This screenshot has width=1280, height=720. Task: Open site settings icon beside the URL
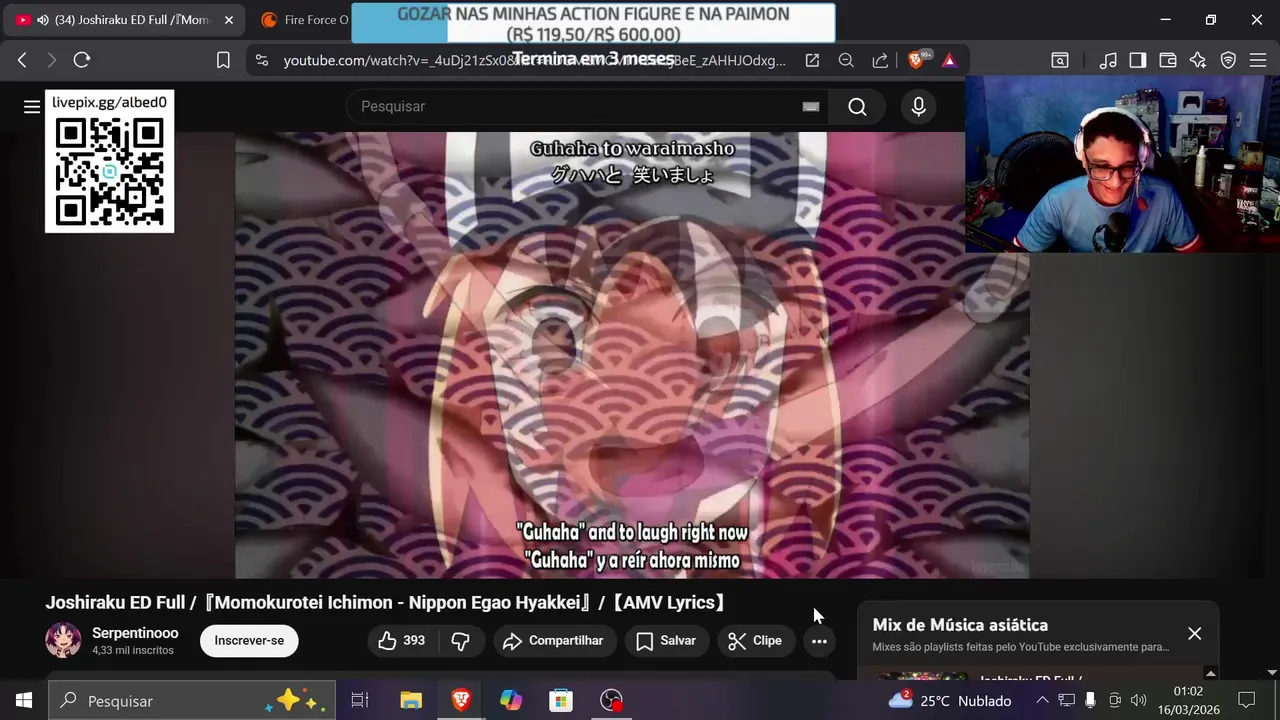(262, 60)
